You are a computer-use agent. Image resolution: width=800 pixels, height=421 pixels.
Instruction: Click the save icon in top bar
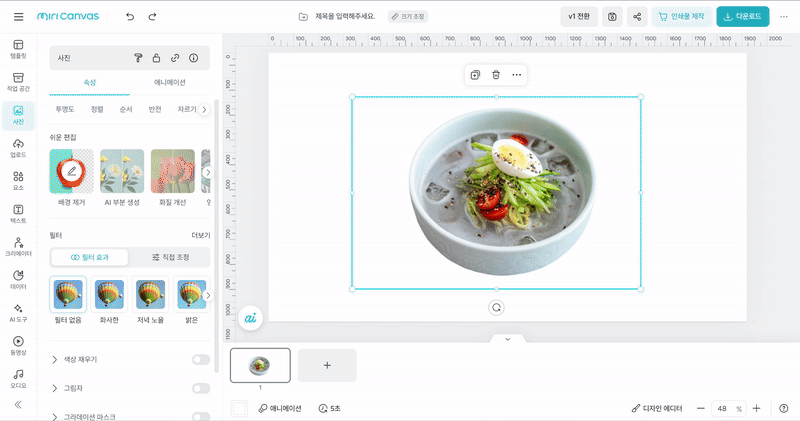point(612,17)
